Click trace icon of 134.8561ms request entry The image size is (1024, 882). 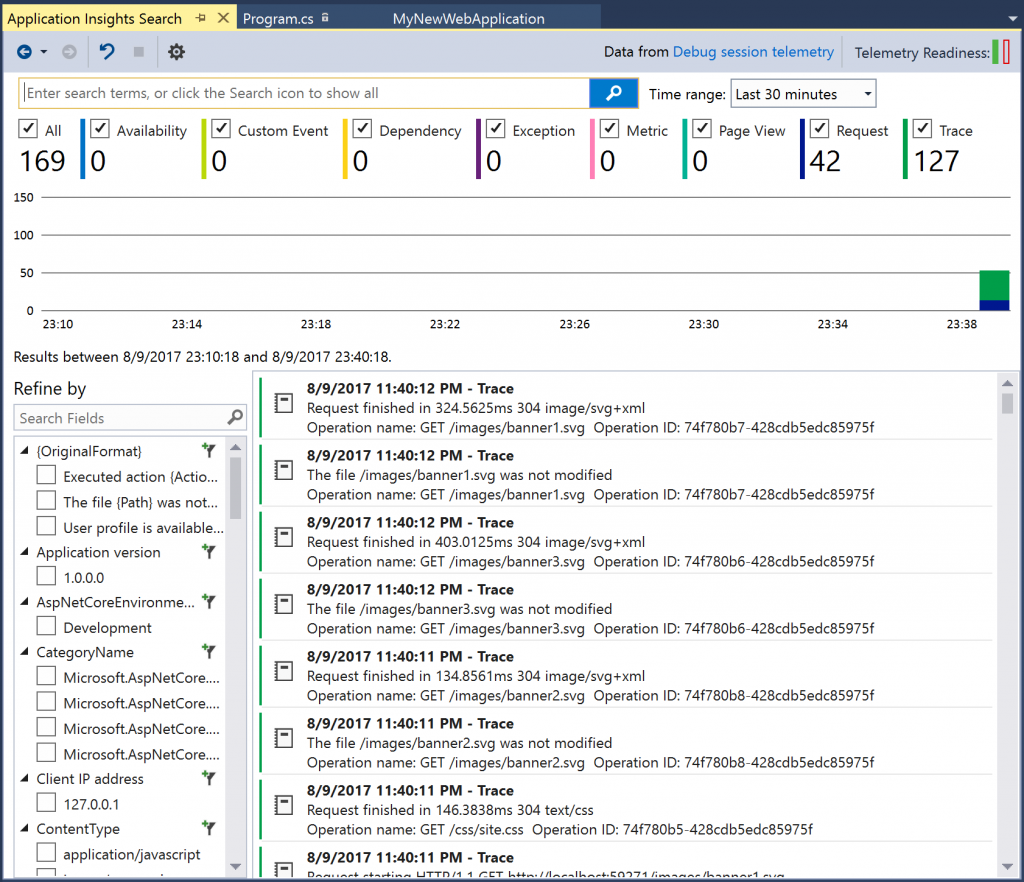[x=283, y=670]
